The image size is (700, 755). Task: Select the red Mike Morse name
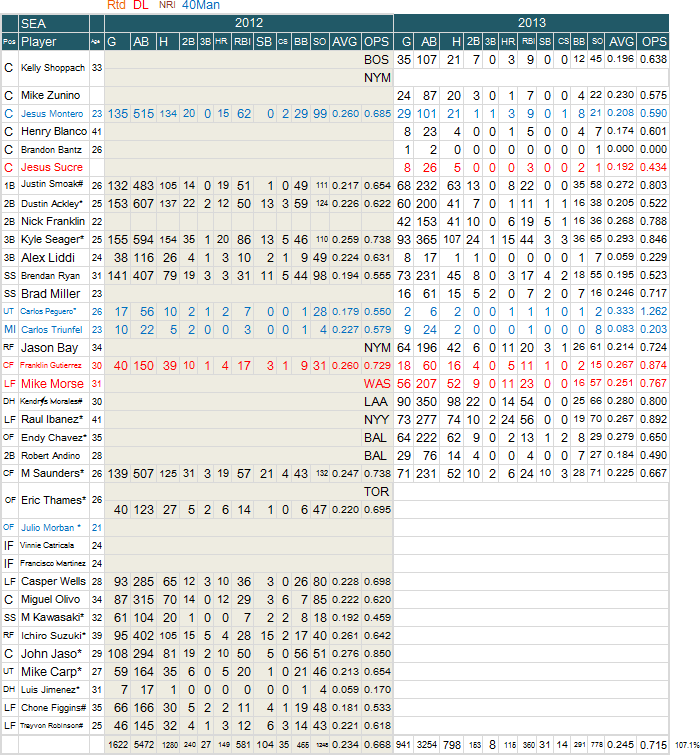[x=52, y=384]
